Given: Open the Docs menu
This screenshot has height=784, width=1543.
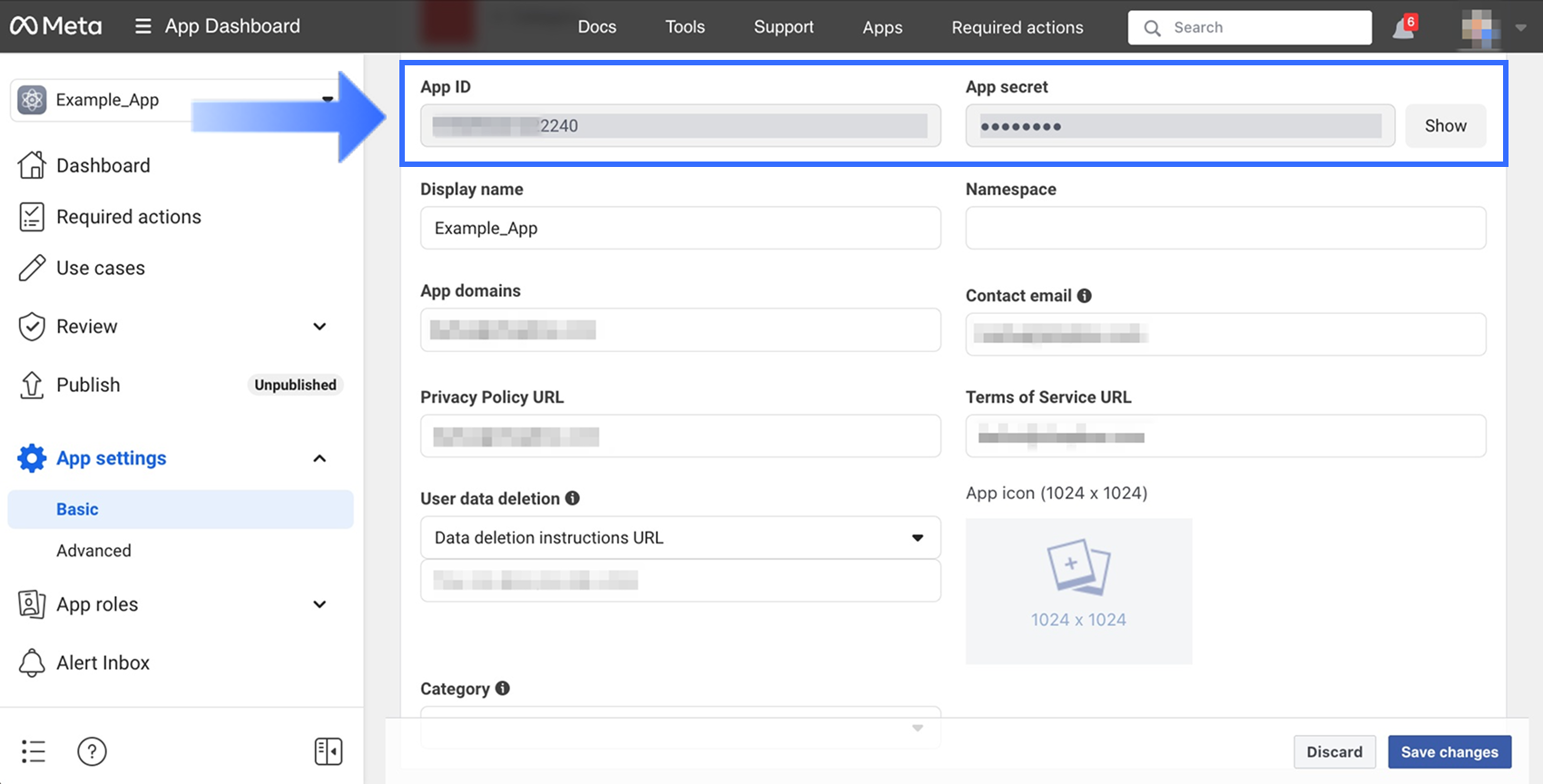Looking at the screenshot, I should pos(596,27).
